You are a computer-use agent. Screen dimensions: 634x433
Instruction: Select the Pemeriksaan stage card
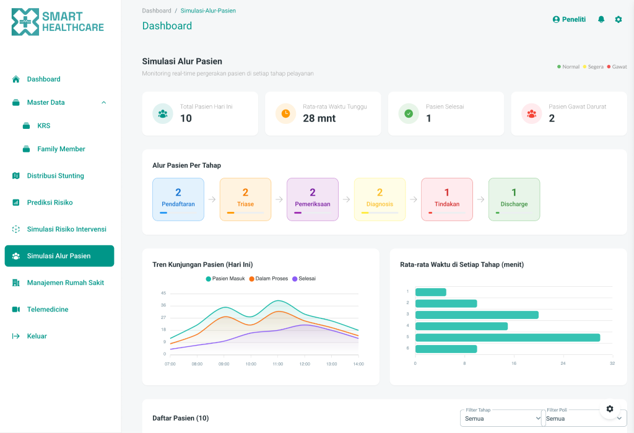point(313,199)
